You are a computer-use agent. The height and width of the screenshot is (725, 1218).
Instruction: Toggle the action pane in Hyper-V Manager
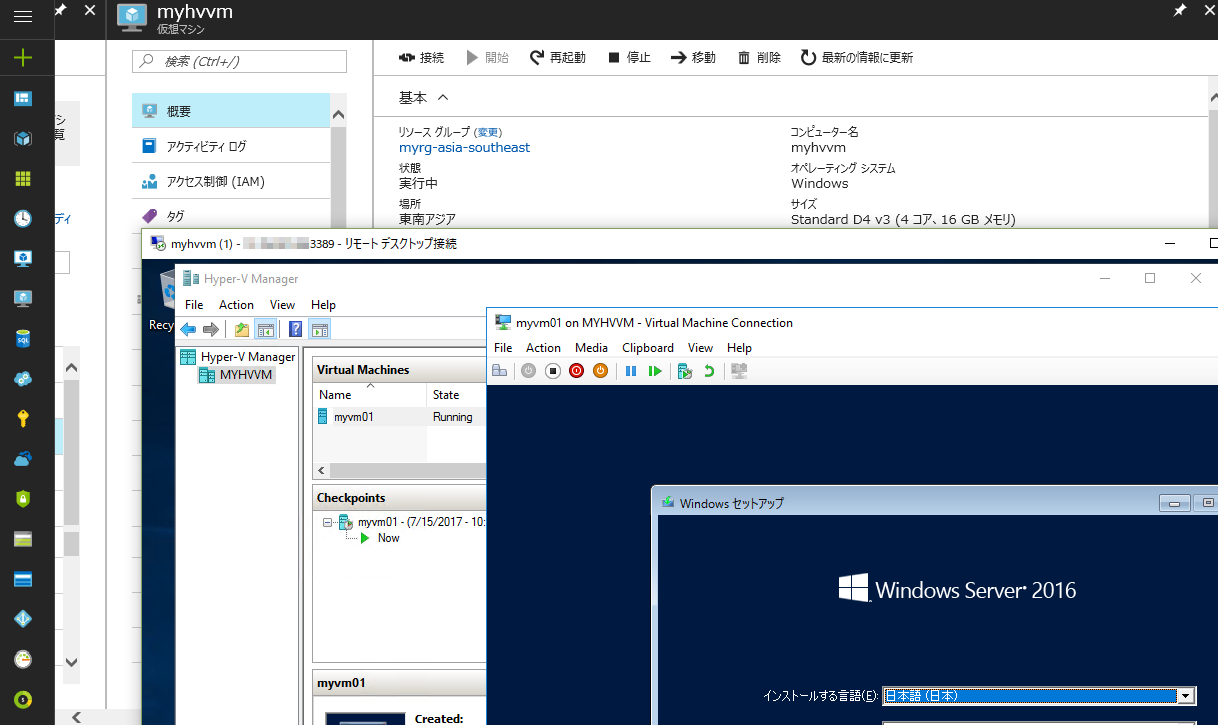click(319, 328)
